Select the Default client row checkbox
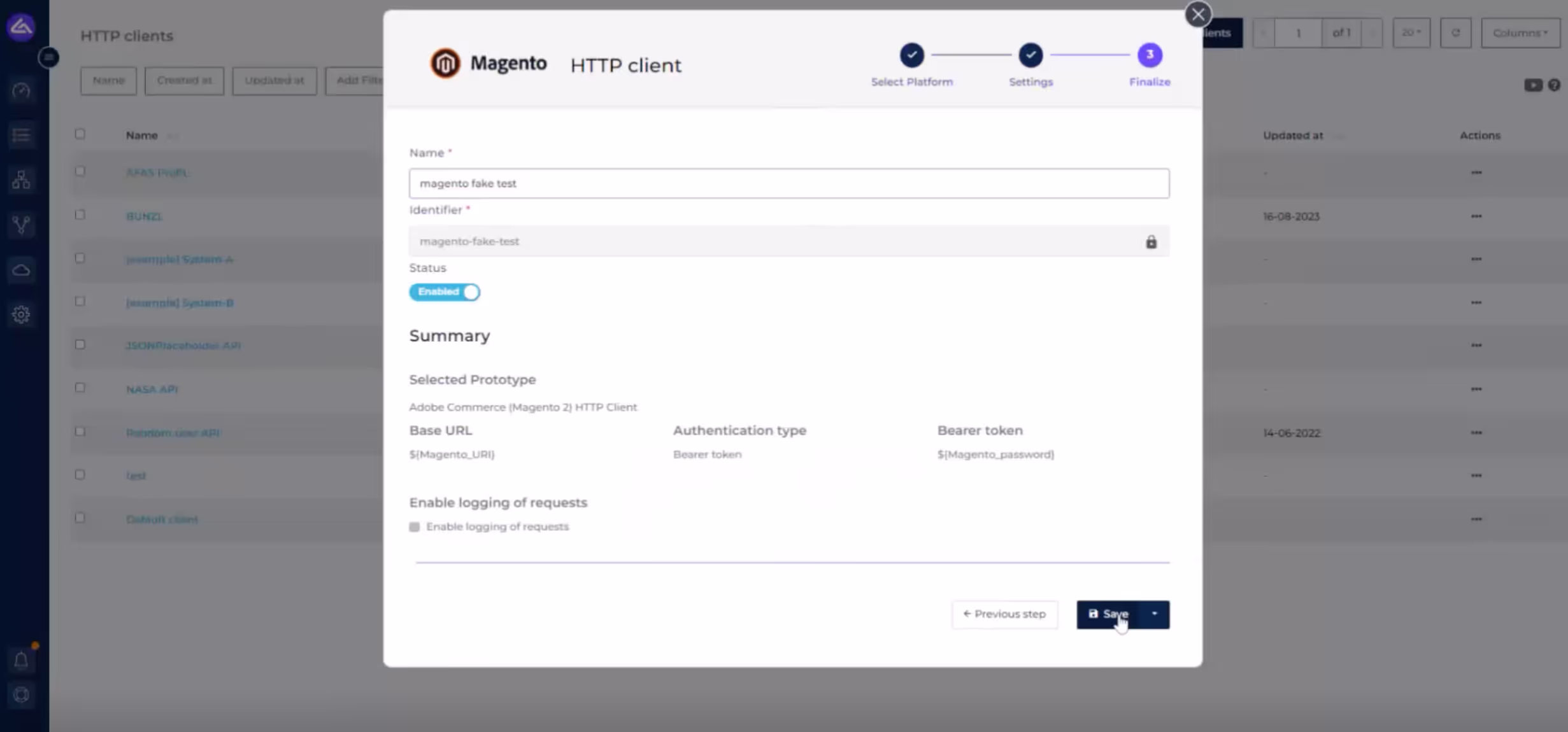Screen dimensions: 1568x732 80,518
